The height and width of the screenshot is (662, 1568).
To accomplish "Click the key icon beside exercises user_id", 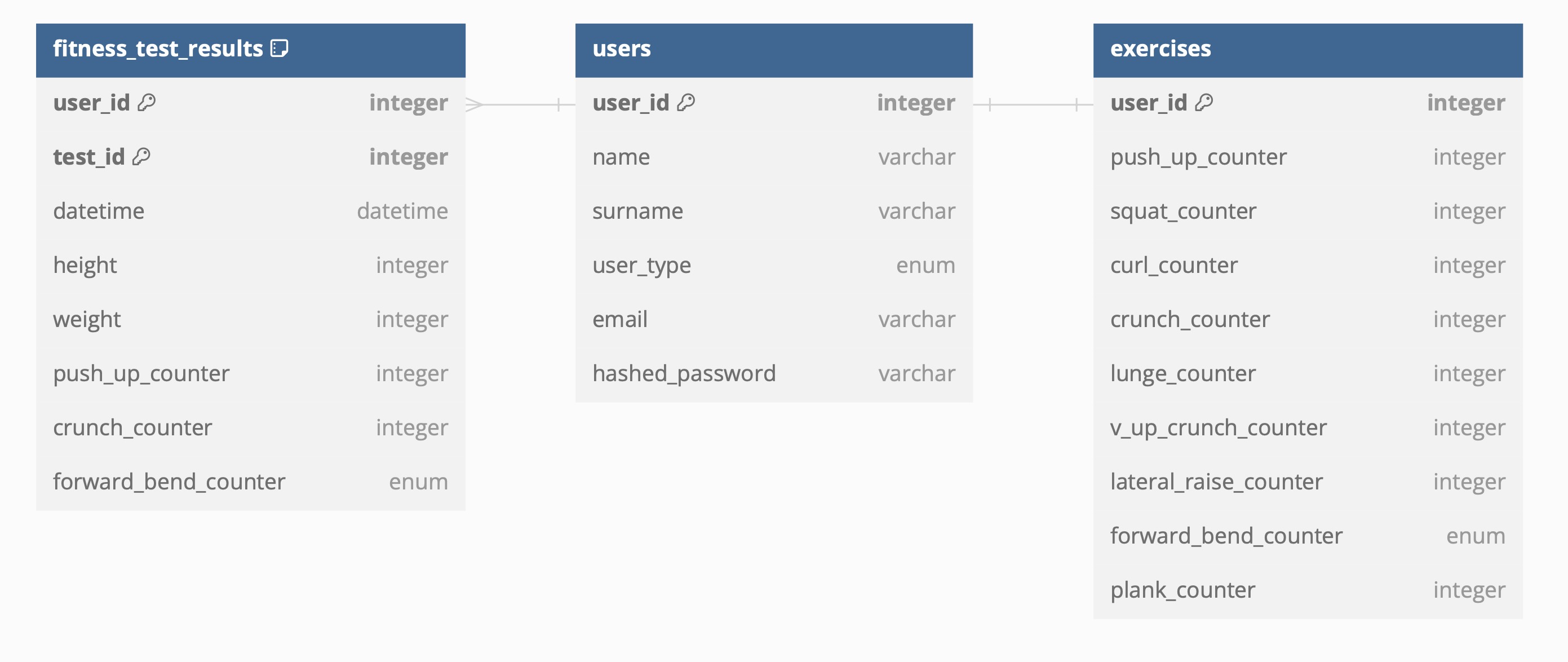I will [1203, 102].
